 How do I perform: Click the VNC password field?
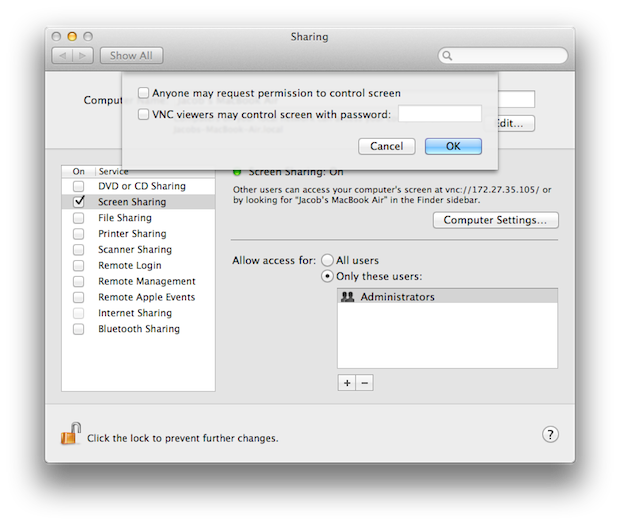point(440,114)
